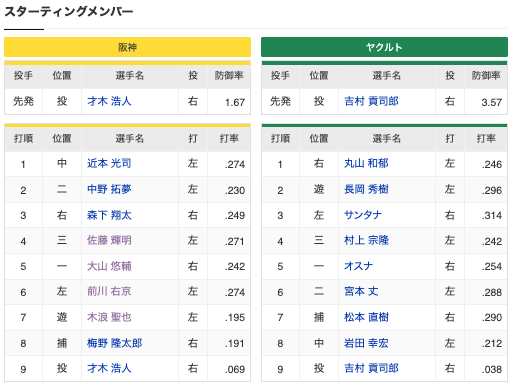Open Hanshin starting pitcher 才木 浩人 link
The image size is (512, 392).
tap(109, 101)
